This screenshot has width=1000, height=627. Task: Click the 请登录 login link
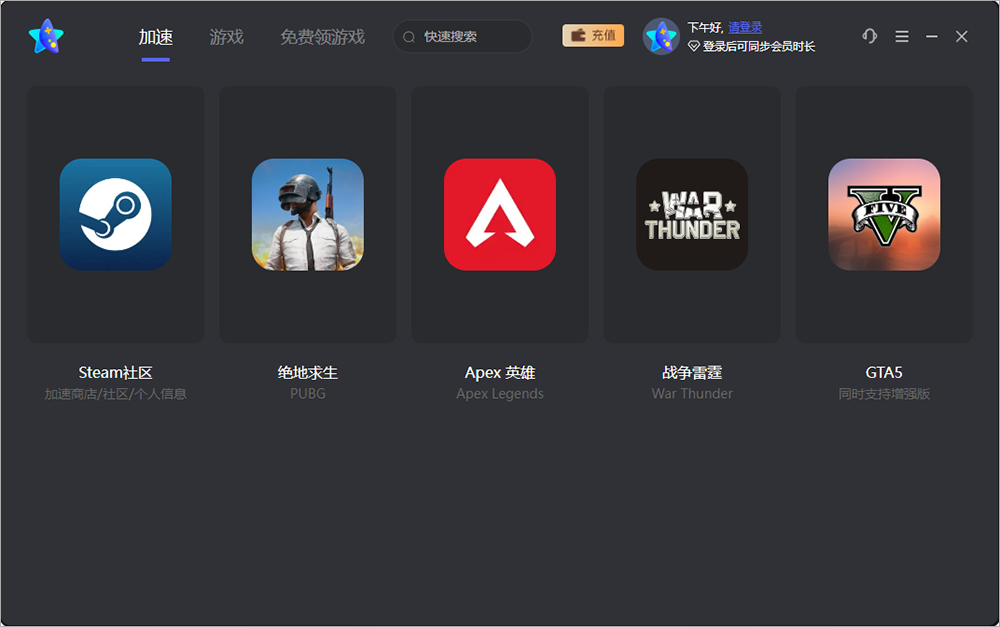click(745, 27)
